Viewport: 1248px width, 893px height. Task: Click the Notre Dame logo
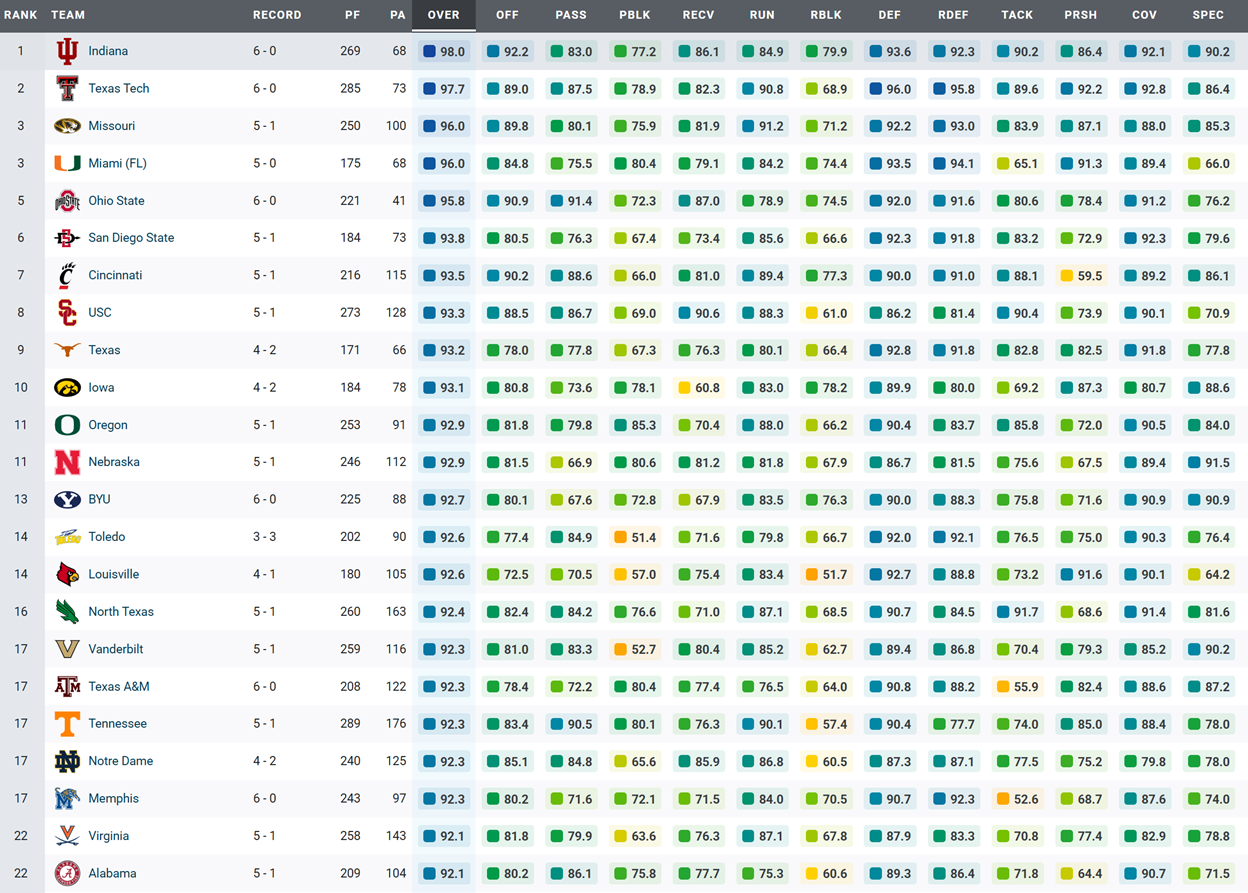(67, 762)
